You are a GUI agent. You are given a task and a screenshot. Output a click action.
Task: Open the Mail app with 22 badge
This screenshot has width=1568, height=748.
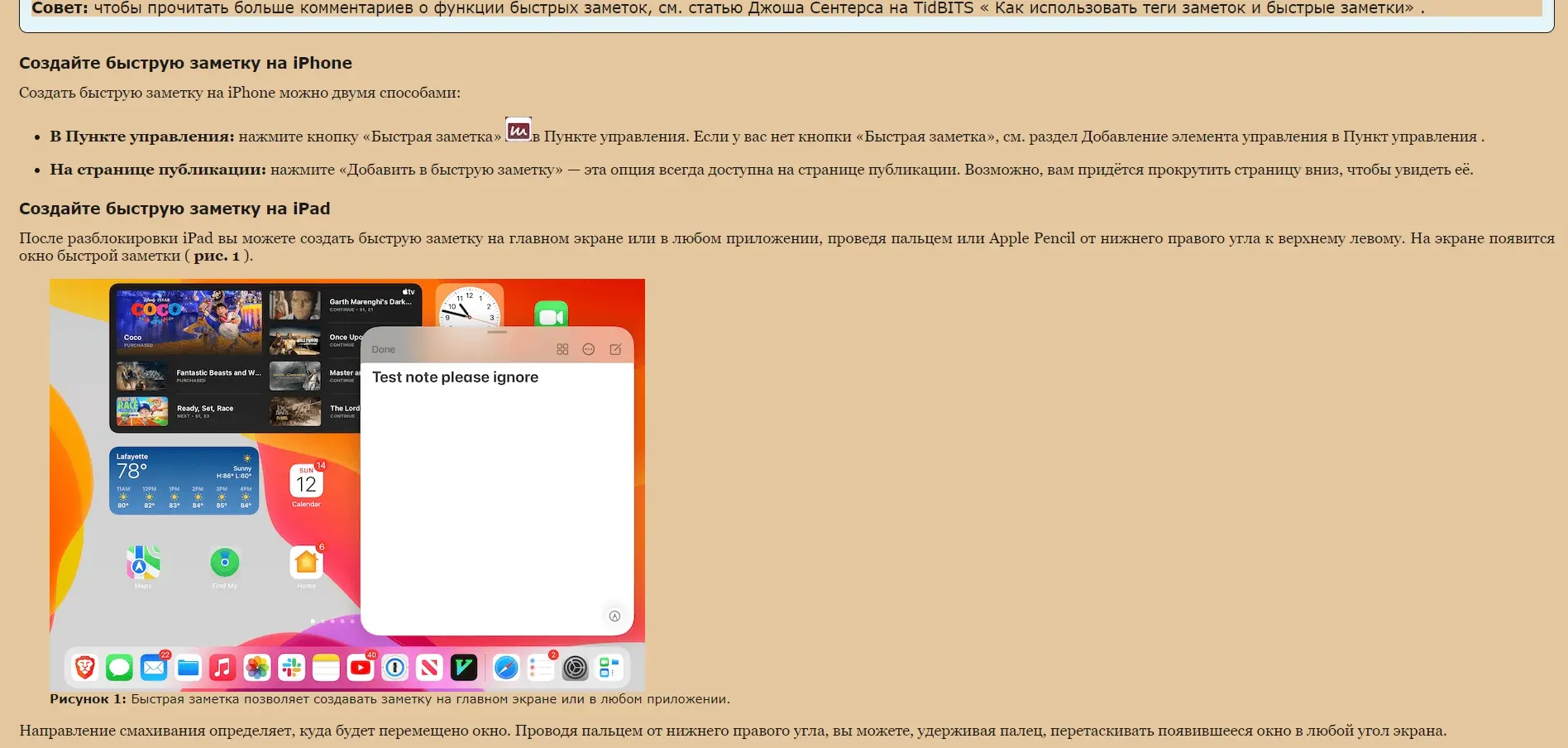(154, 667)
